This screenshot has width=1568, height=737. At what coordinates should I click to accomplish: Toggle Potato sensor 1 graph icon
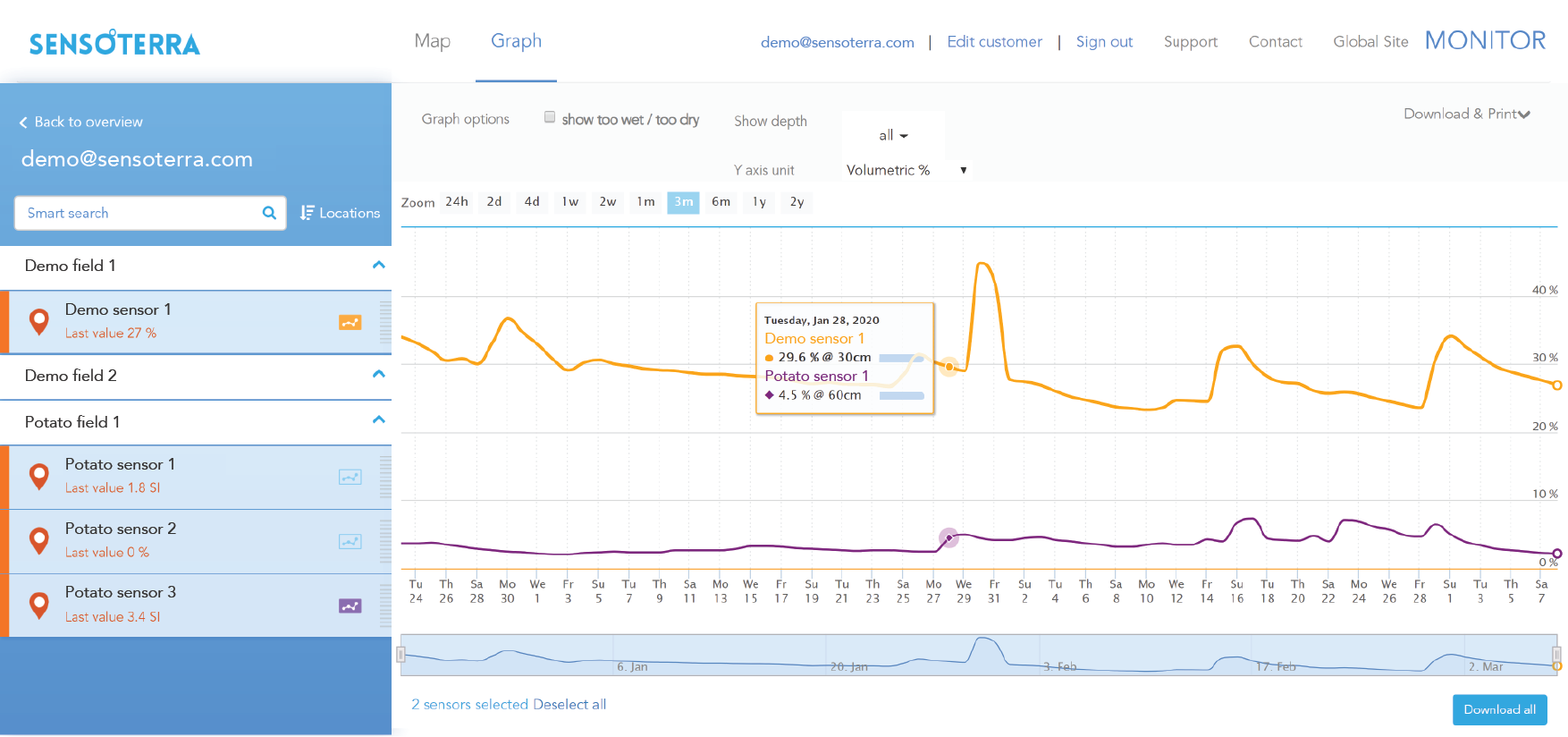[350, 477]
